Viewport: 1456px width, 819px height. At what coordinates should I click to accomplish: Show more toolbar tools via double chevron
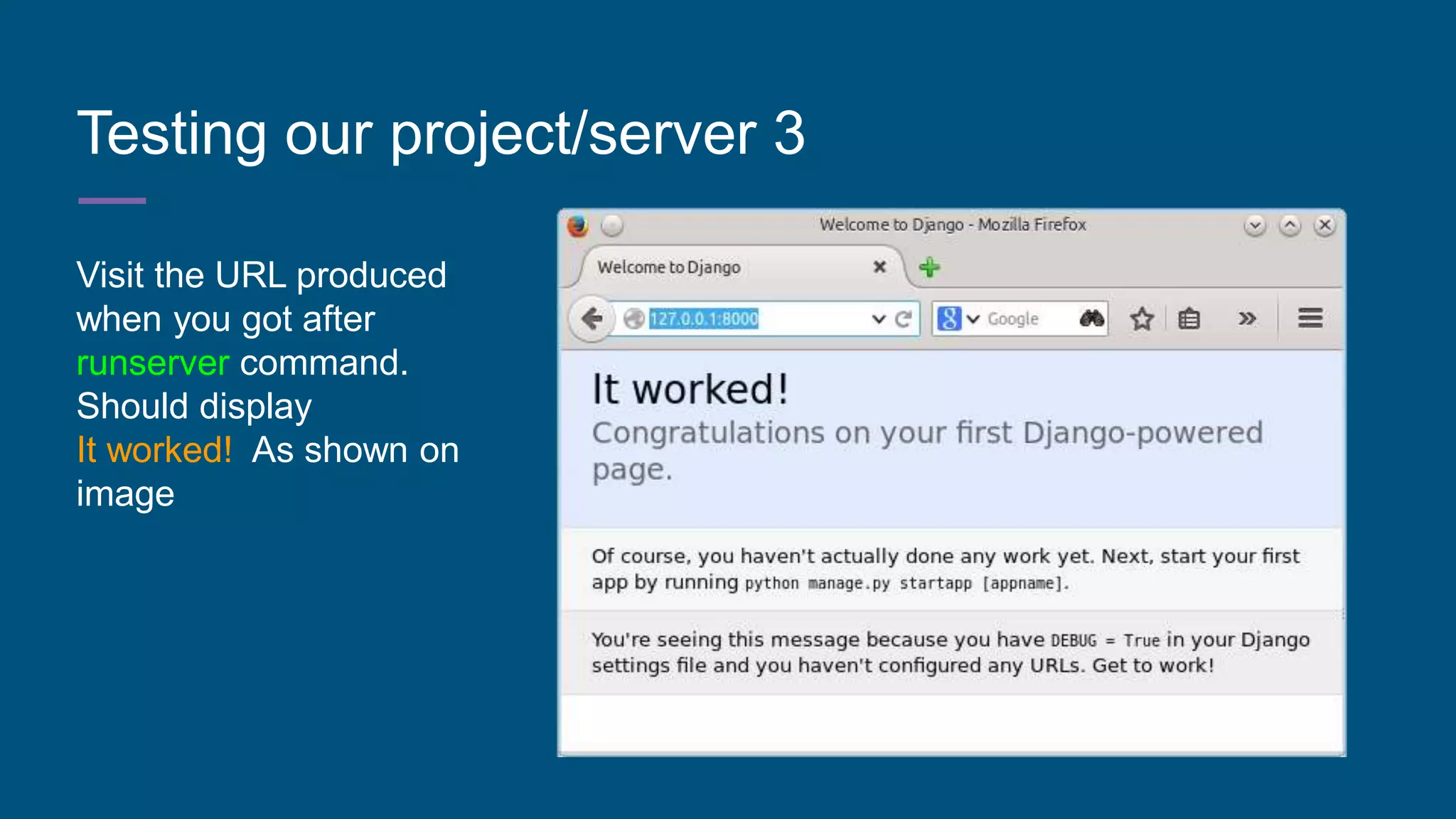[x=1247, y=318]
